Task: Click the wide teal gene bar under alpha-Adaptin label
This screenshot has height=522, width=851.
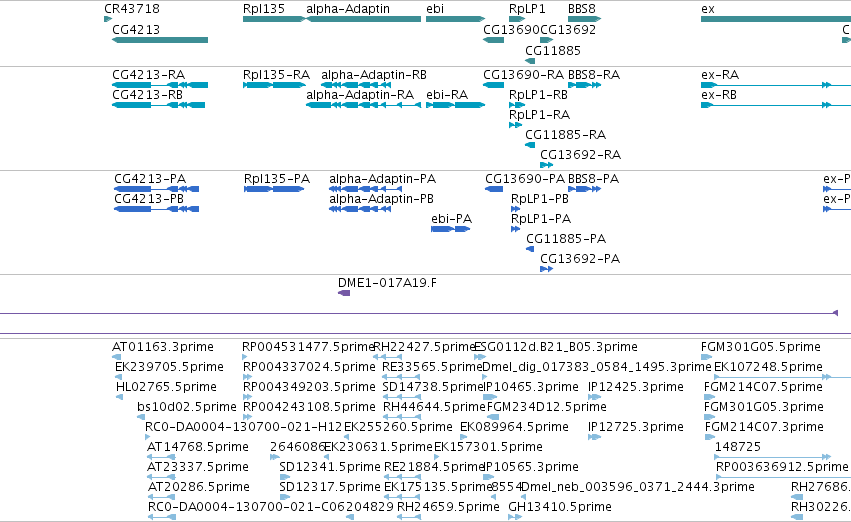Action: [364, 19]
